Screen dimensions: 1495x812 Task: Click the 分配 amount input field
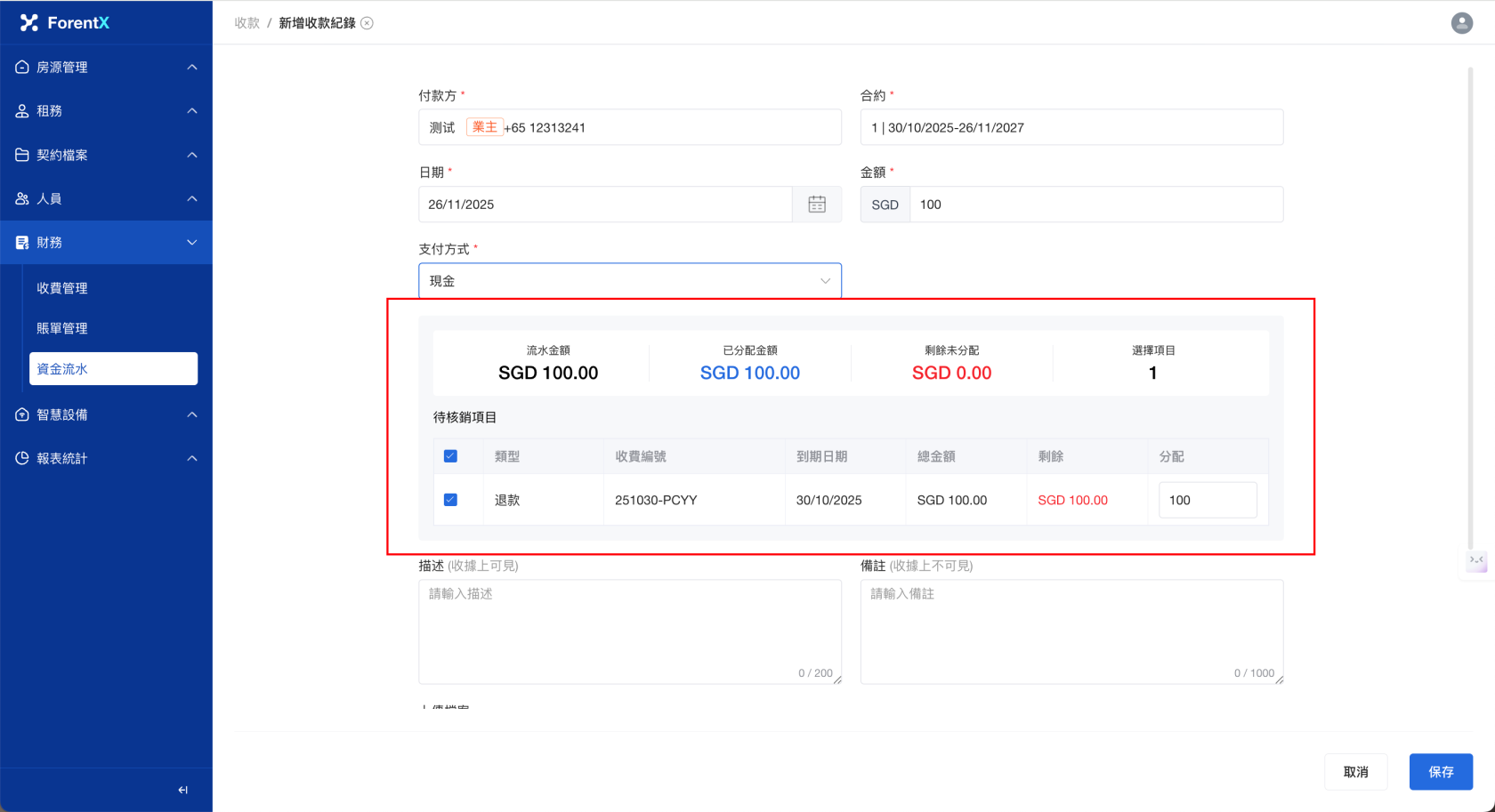[x=1207, y=500]
